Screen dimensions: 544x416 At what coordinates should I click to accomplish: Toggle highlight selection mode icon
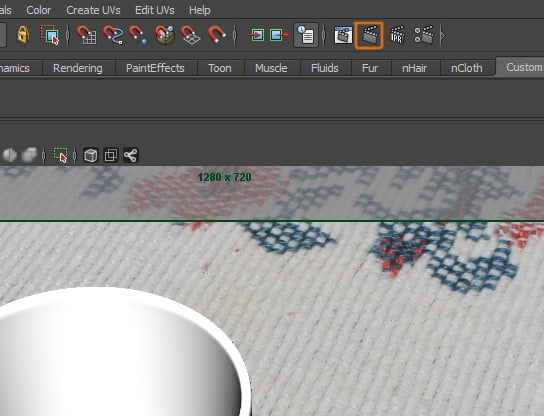tap(50, 35)
